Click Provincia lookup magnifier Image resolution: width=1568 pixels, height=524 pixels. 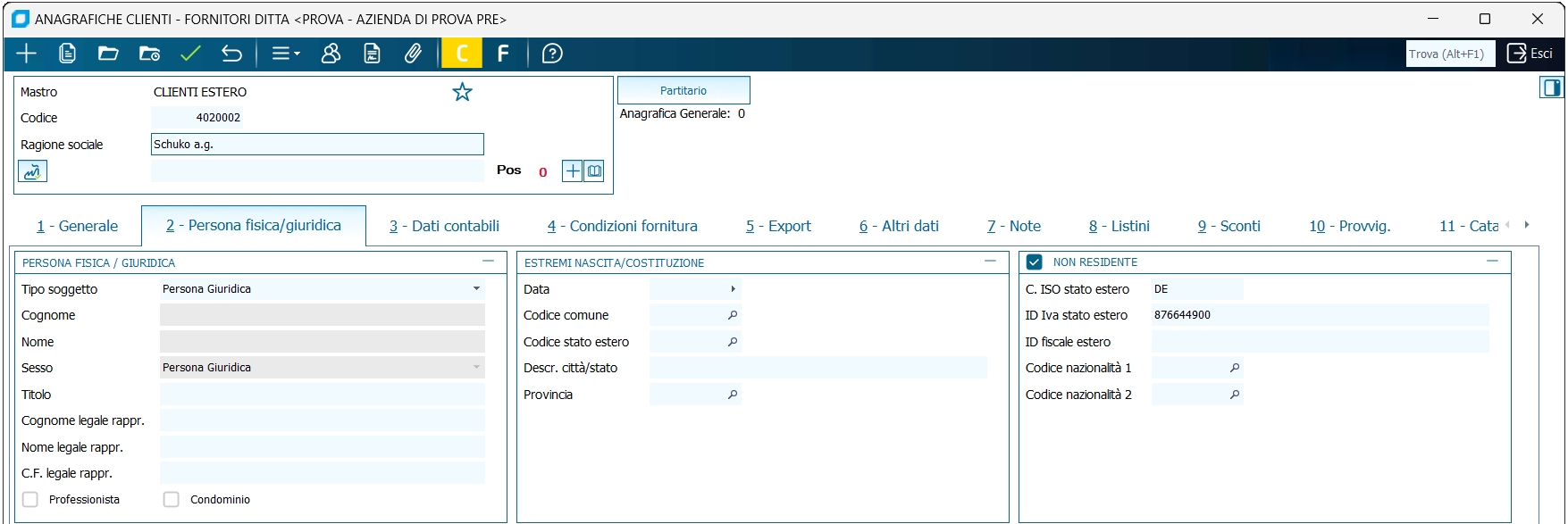tap(733, 395)
